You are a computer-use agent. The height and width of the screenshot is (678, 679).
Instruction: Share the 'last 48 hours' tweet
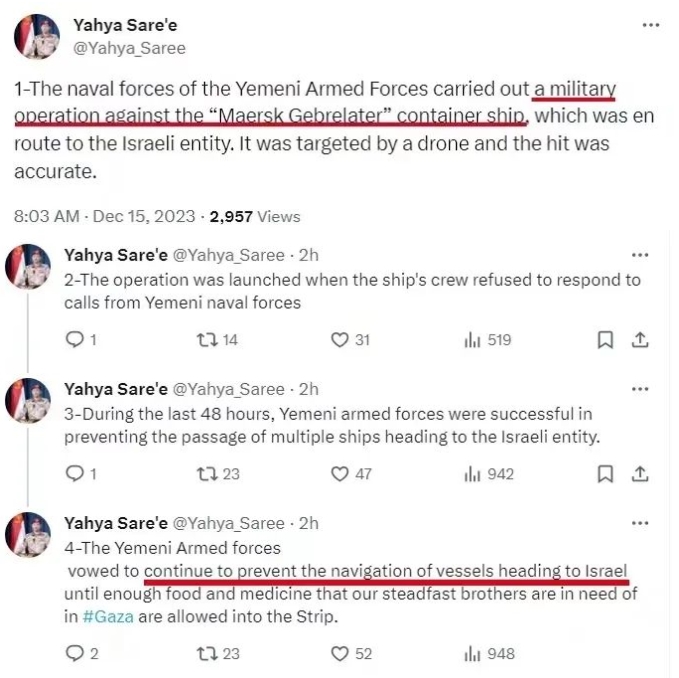(x=640, y=473)
